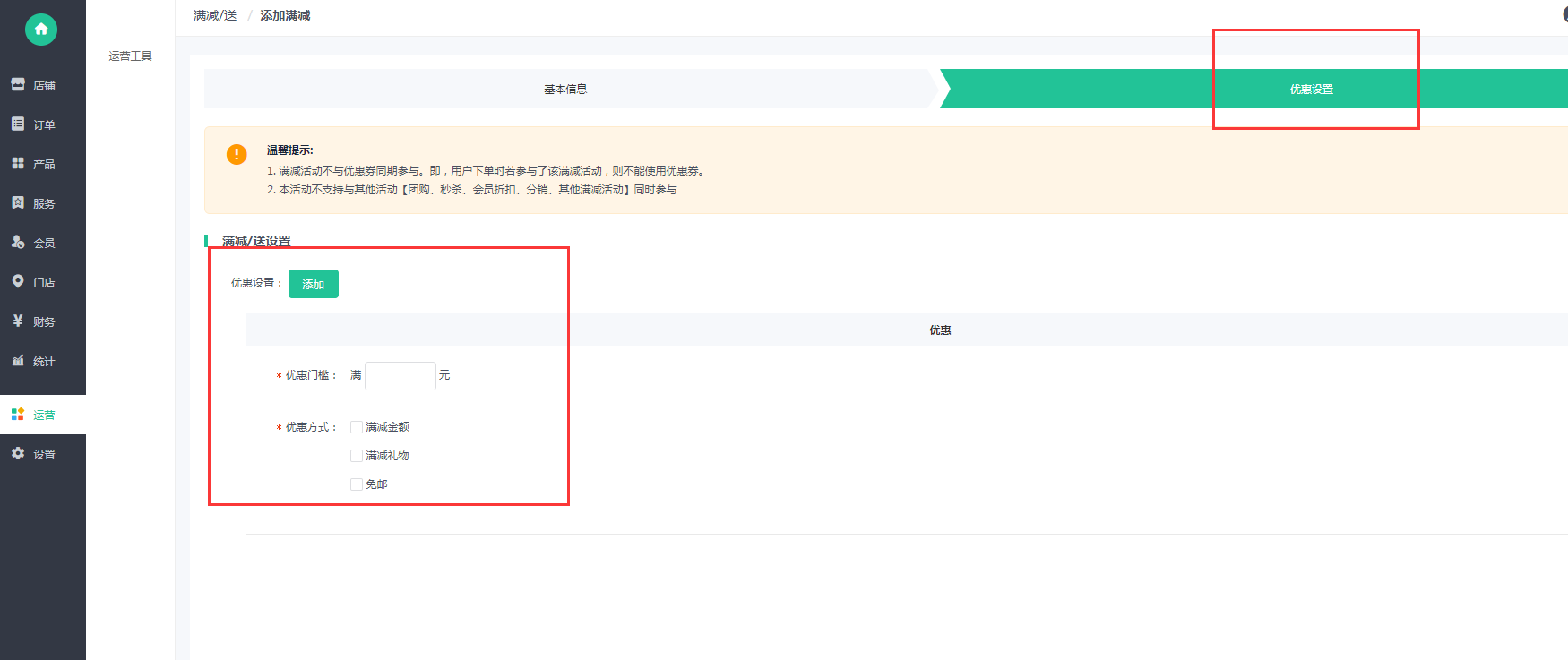Click the 服务 menu label
Viewport: 1568px width, 660px height.
coord(44,203)
